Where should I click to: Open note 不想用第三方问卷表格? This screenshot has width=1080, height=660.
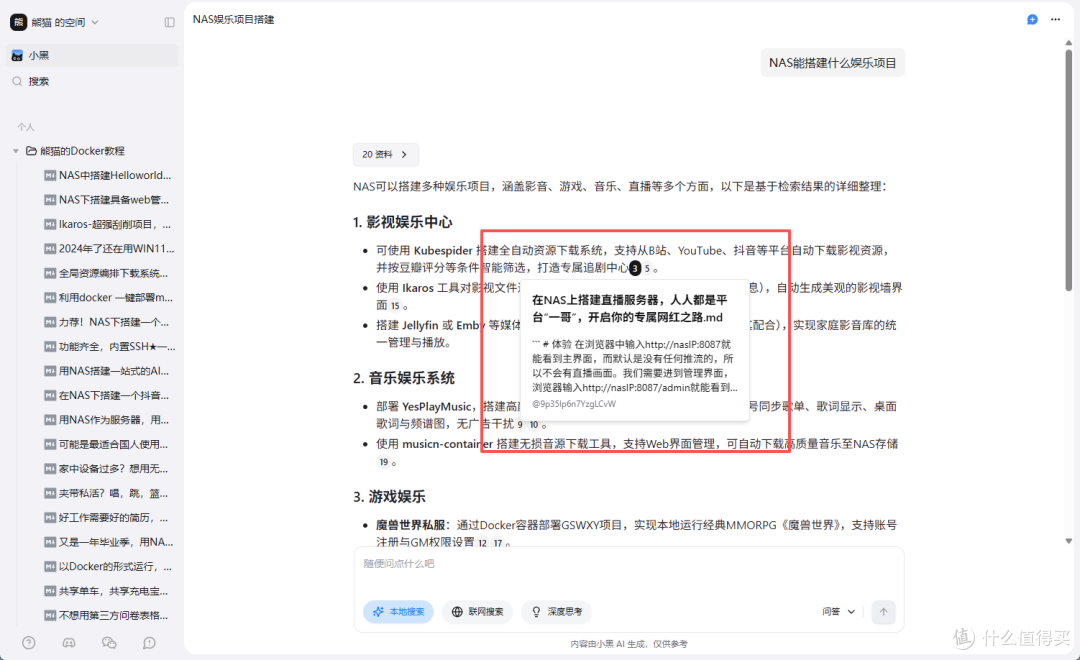point(108,615)
